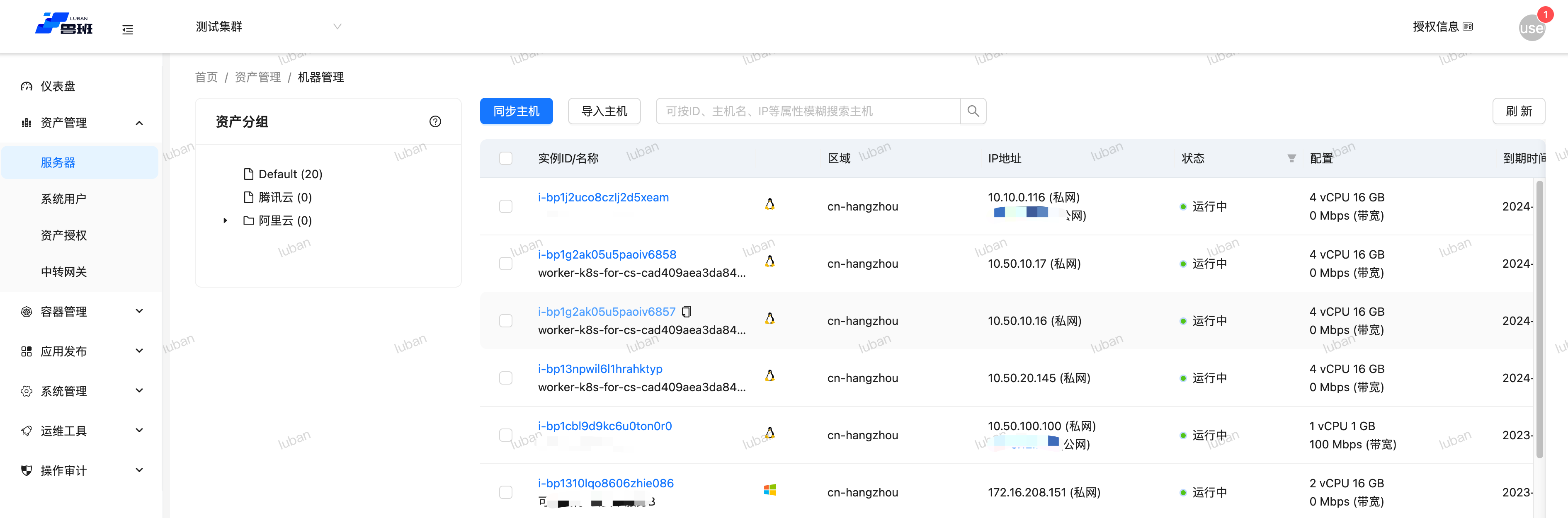Viewport: 1568px width, 518px height.
Task: Go to 仪表盘 dashboard menu item
Action: tap(58, 87)
